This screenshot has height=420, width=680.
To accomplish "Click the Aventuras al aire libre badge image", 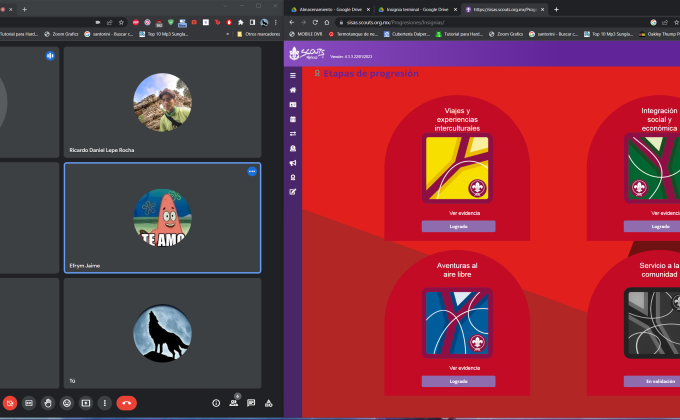I will (458, 324).
